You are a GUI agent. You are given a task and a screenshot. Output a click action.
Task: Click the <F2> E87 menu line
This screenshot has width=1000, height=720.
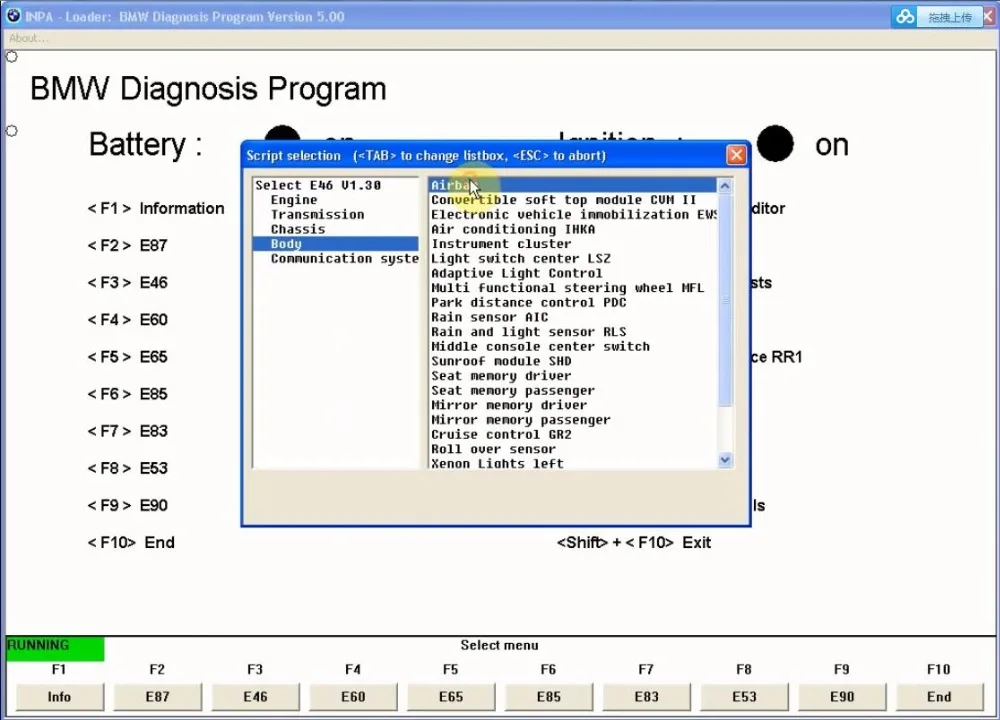127,246
